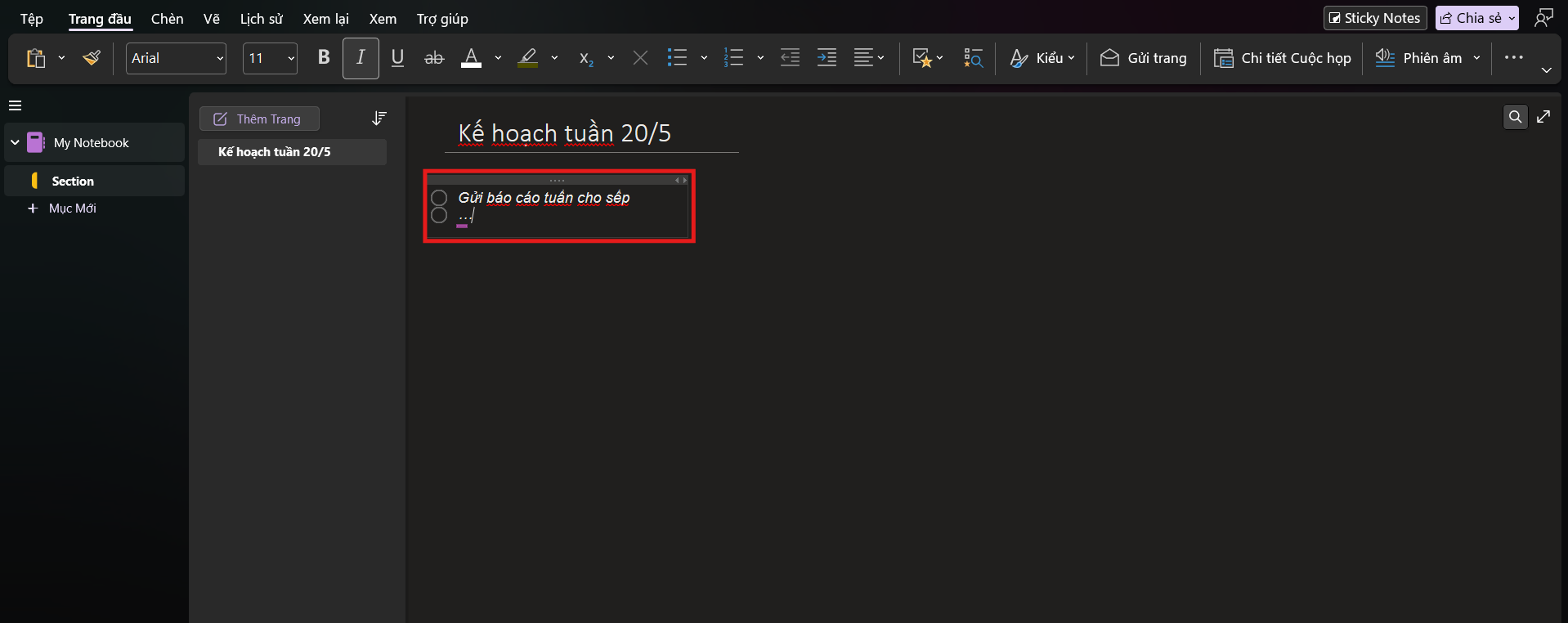Select the Section tree item
The height and width of the screenshot is (623, 1568).
95,181
